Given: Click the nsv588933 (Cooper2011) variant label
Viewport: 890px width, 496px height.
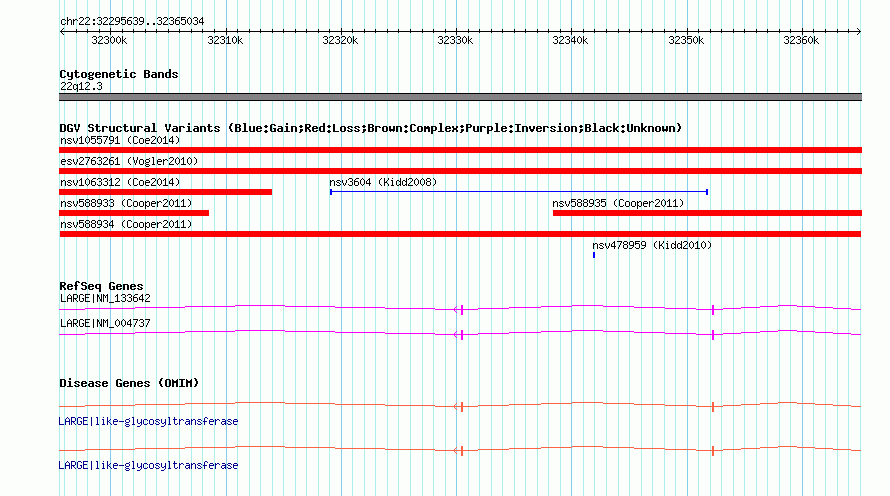Looking at the screenshot, I should 126,203.
